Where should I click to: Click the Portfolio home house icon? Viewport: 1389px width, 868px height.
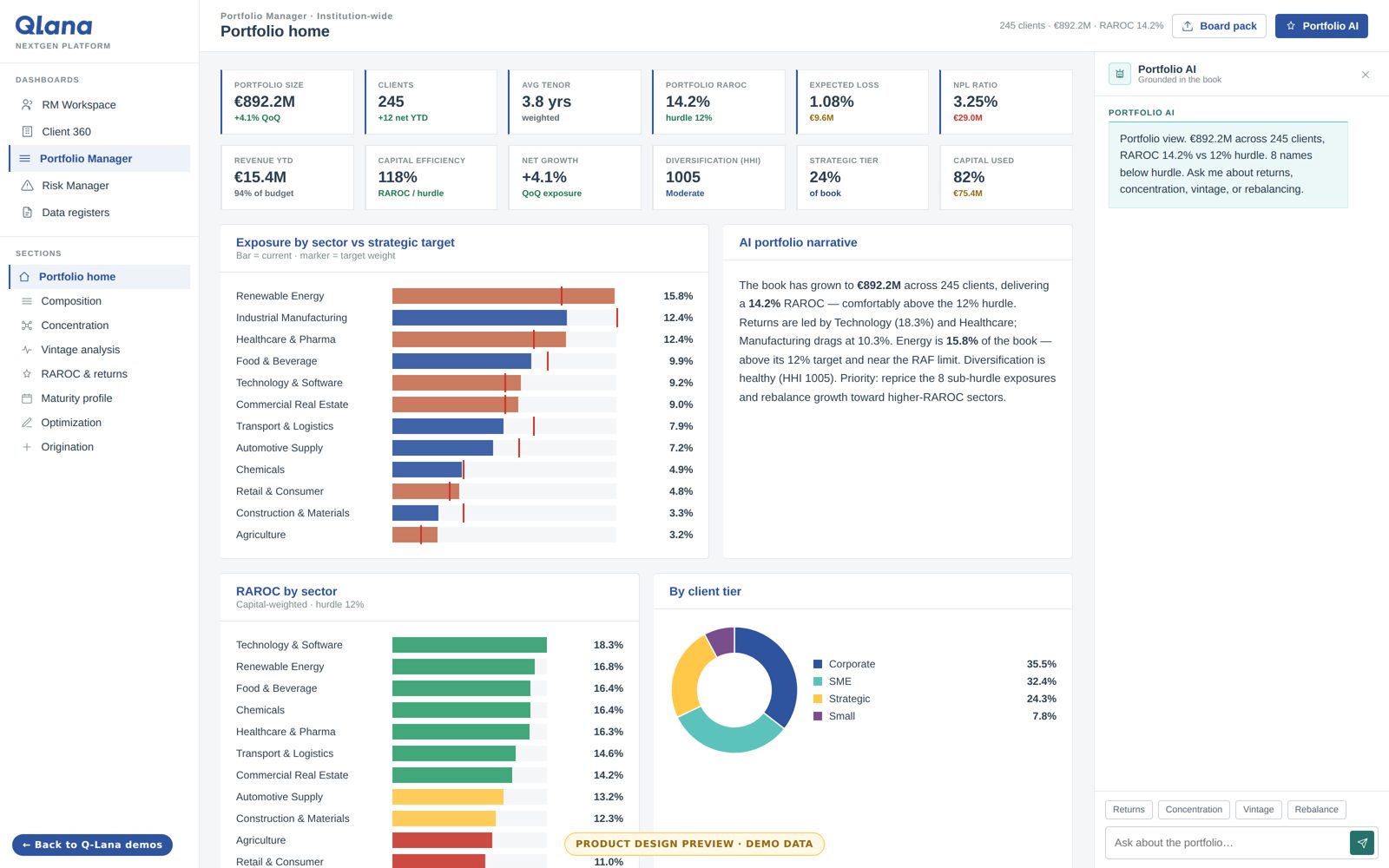click(x=24, y=277)
